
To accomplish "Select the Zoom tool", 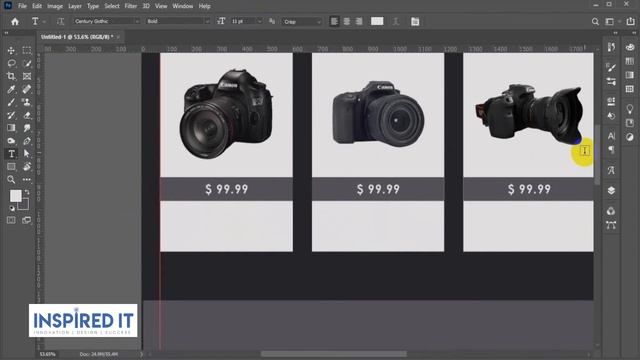I will click(x=11, y=180).
